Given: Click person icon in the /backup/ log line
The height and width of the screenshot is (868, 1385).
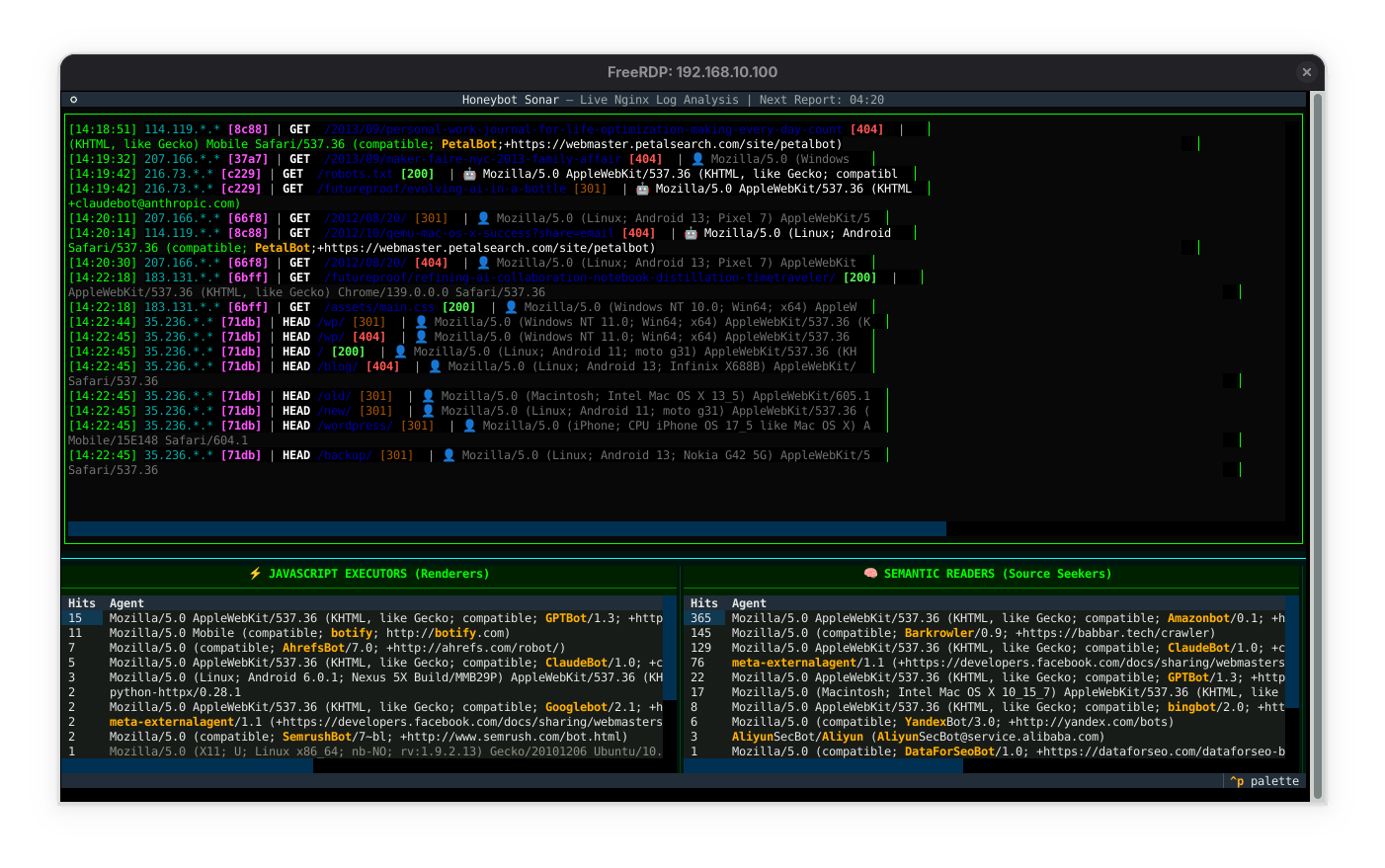Looking at the screenshot, I should point(448,455).
